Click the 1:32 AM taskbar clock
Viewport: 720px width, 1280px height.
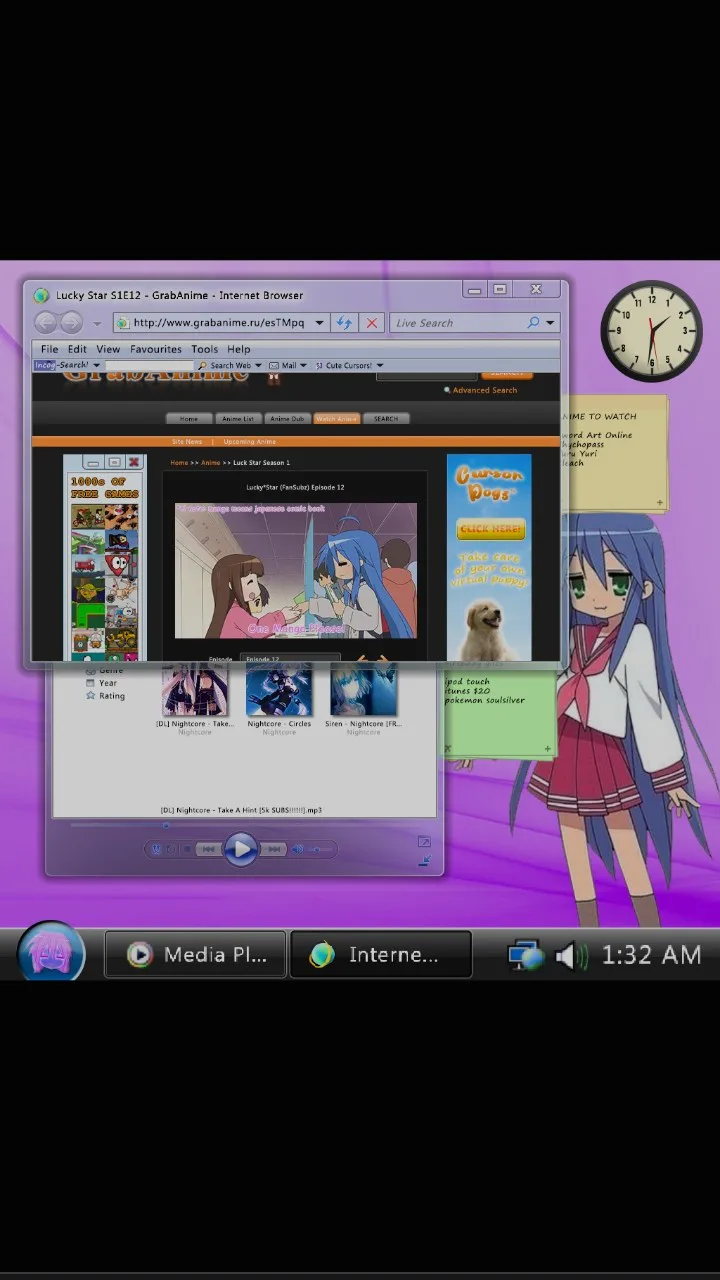click(x=651, y=955)
